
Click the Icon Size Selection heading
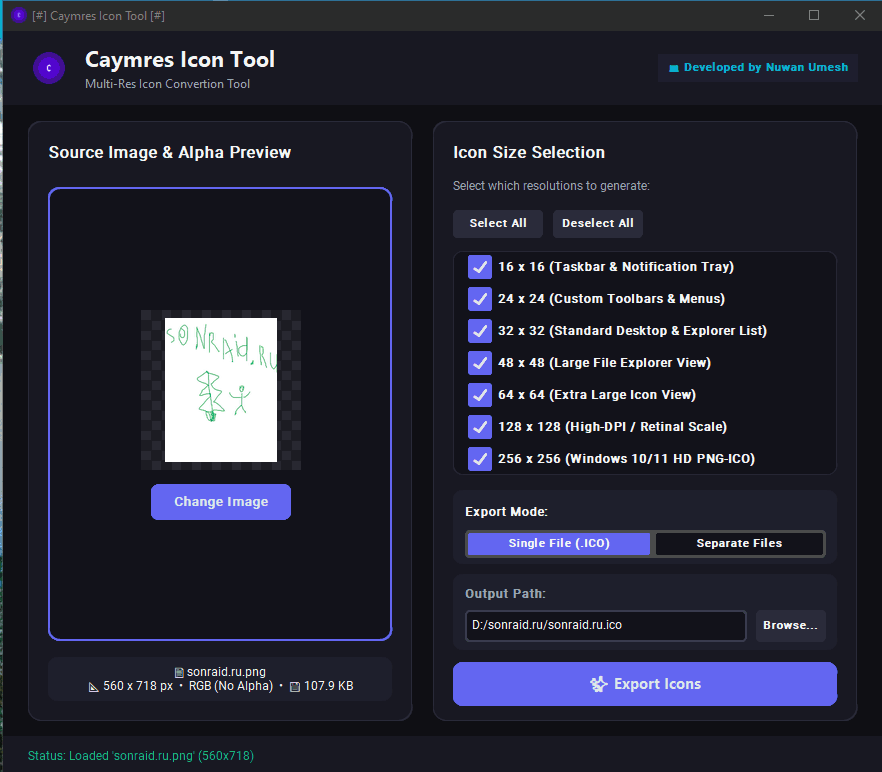(529, 152)
